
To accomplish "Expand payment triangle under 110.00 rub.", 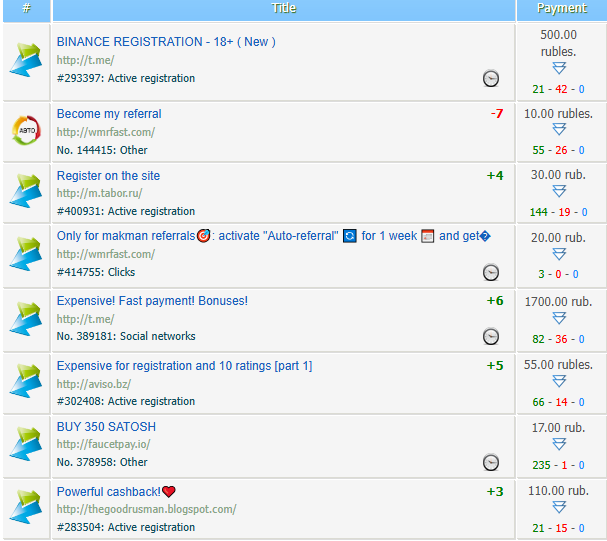I will pos(559,507).
